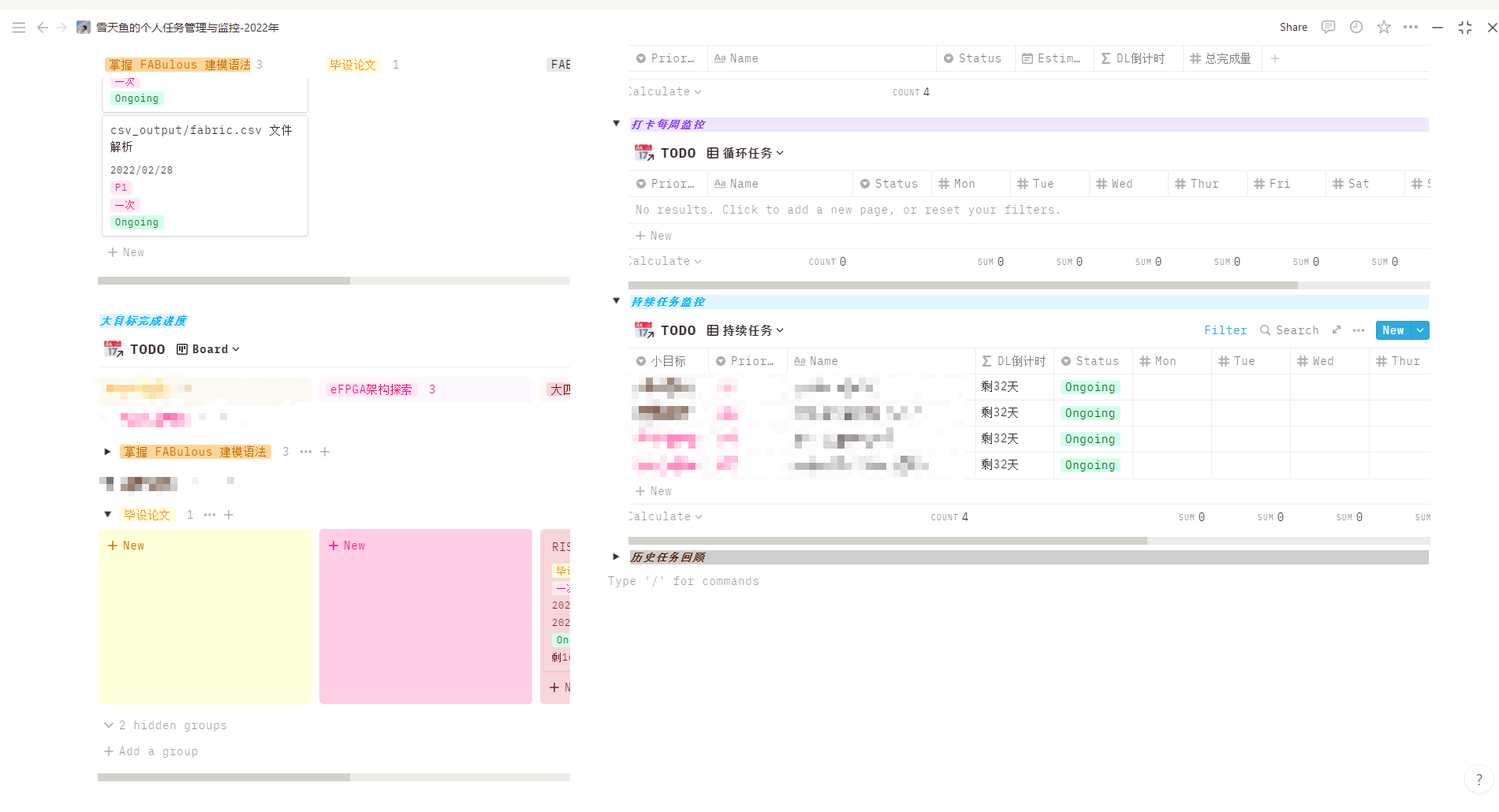Click horizontal scrollbar under 持续任务 table
1499x812 pixels.
click(x=888, y=541)
